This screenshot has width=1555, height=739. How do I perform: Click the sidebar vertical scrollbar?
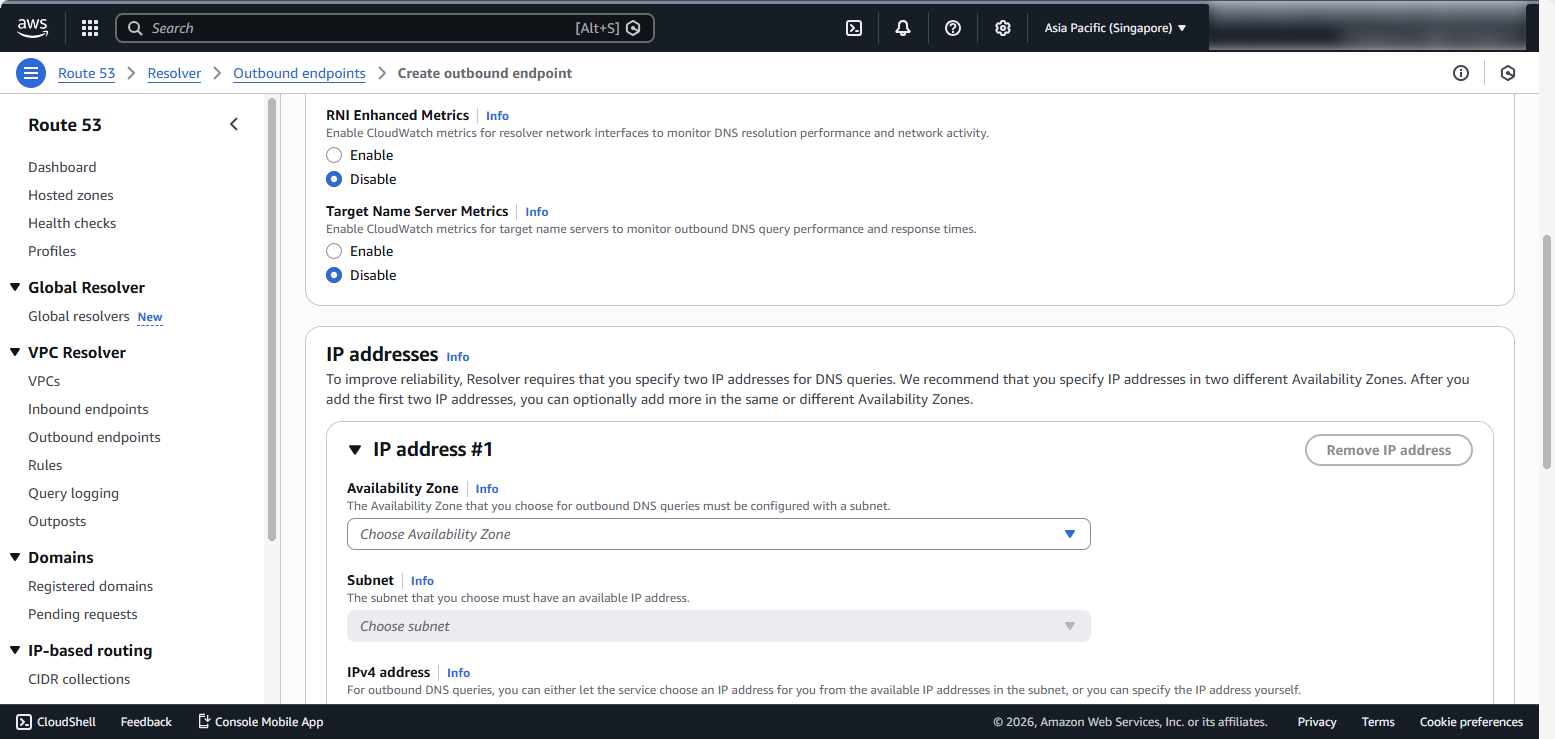tap(271, 320)
